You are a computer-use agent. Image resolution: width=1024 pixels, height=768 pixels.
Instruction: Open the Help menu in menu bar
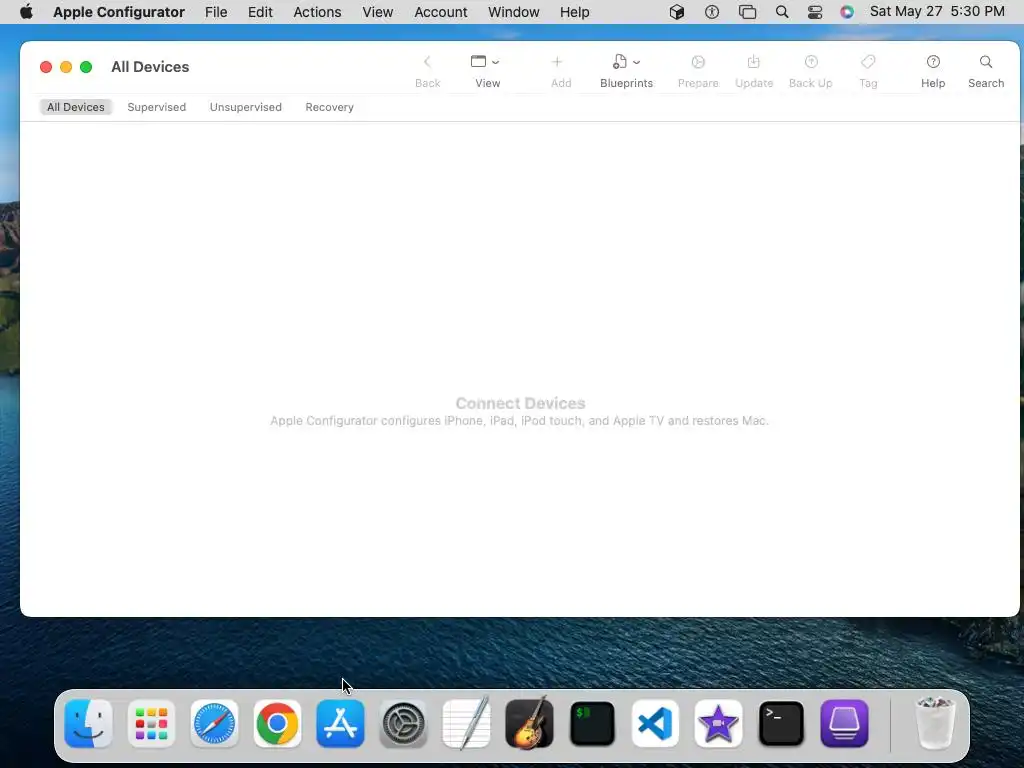point(575,12)
